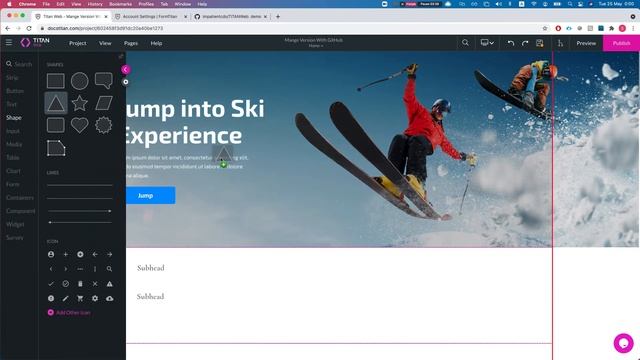
Task: Insert the left chevron icon
Action: pos(51,269)
